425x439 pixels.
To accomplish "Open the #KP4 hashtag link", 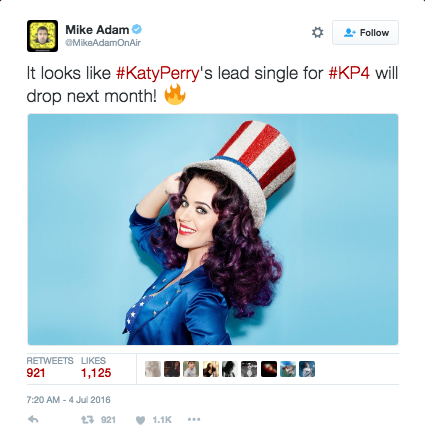I will point(349,73).
